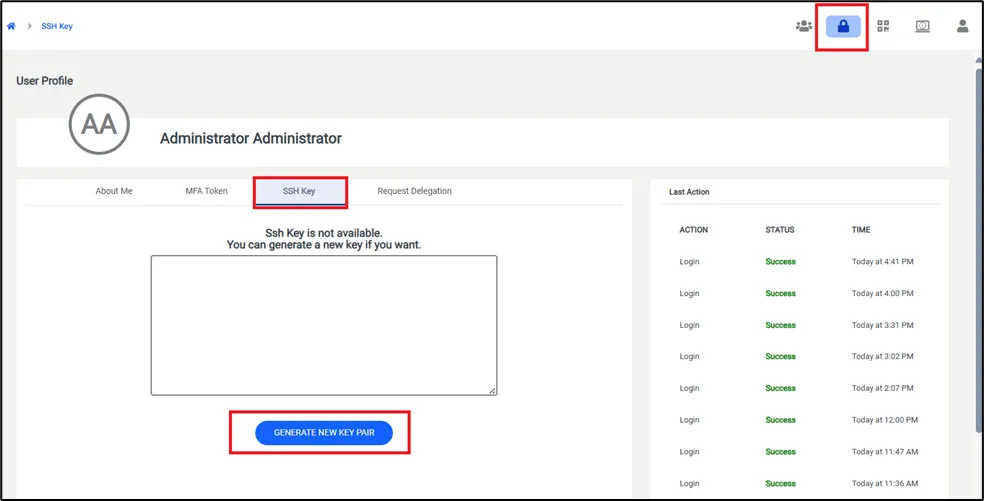984x501 pixels.
Task: Click the TIME column header
Action: coord(861,230)
